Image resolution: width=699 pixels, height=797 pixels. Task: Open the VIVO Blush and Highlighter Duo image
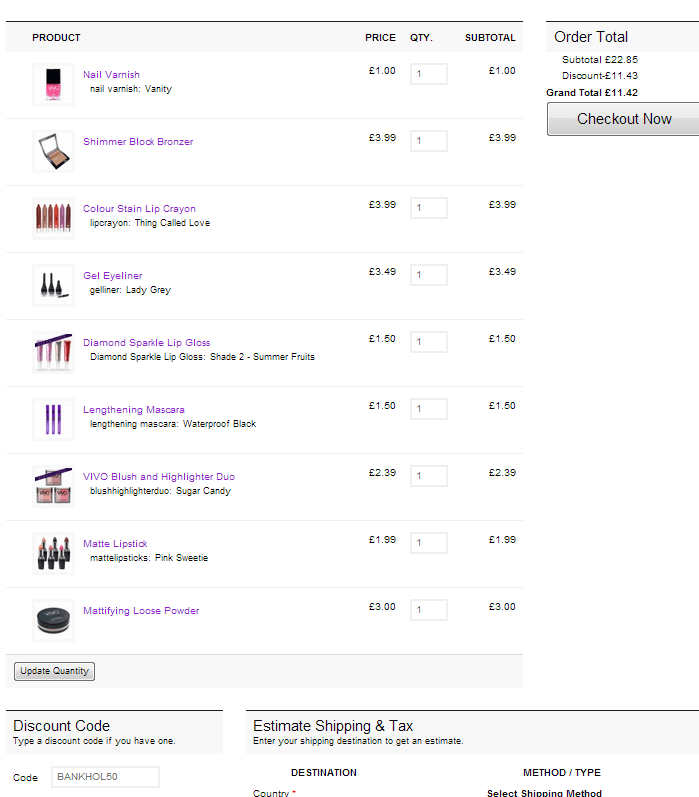click(x=53, y=487)
